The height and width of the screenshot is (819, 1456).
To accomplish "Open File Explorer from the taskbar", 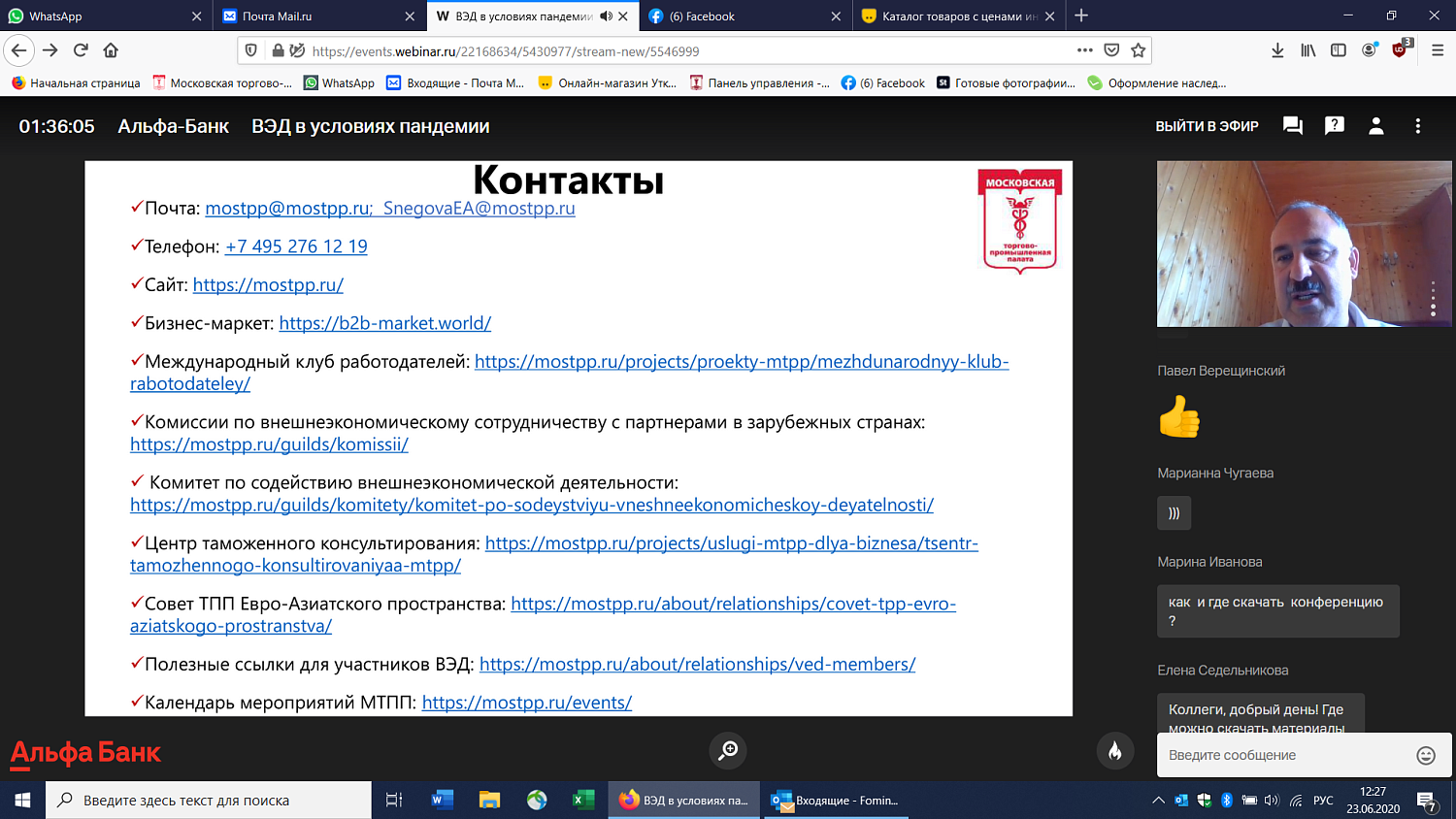I will pos(489,801).
